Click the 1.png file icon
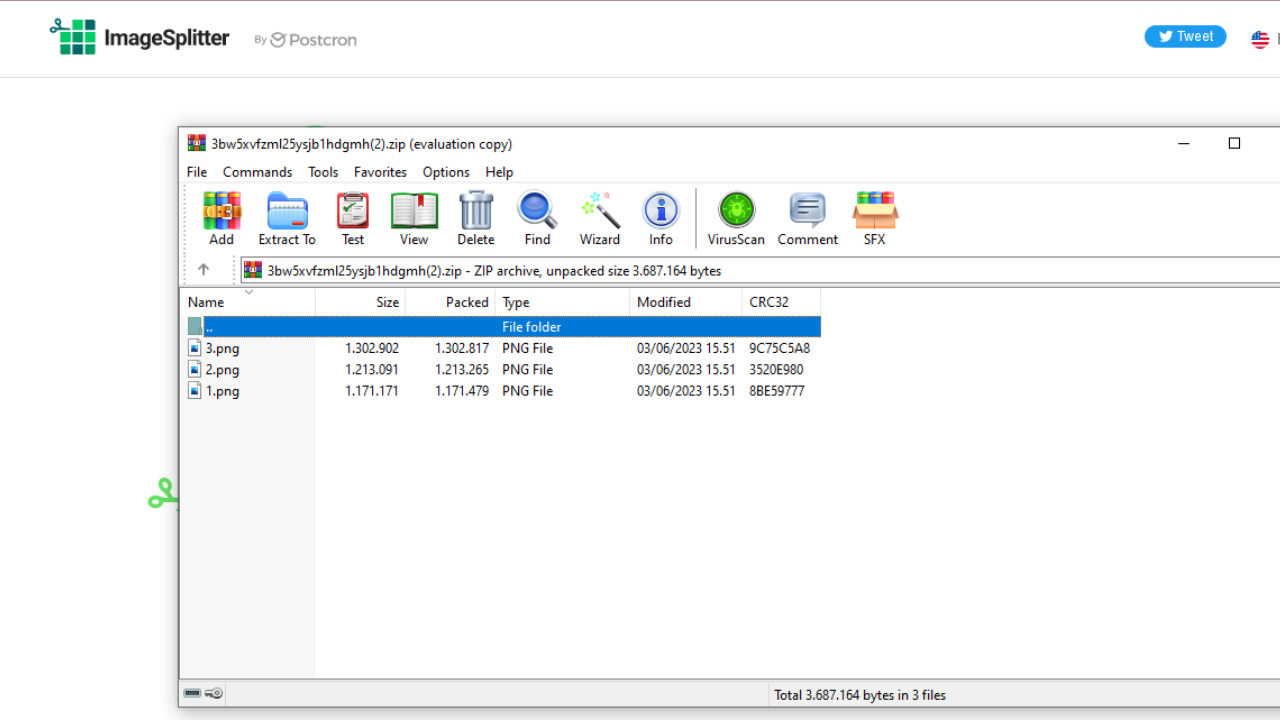This screenshot has width=1280, height=720. [x=195, y=391]
